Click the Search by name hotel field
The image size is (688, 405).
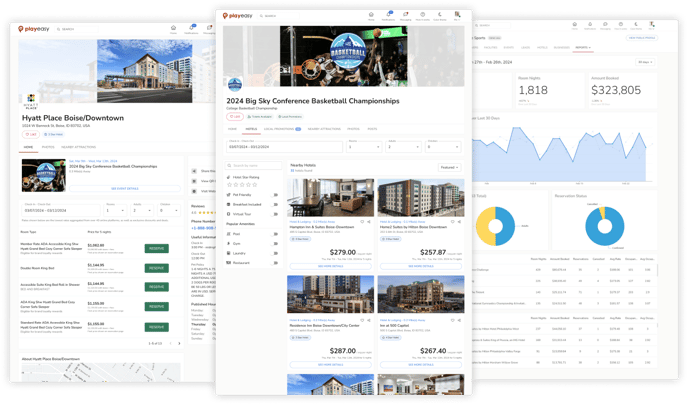pos(253,166)
